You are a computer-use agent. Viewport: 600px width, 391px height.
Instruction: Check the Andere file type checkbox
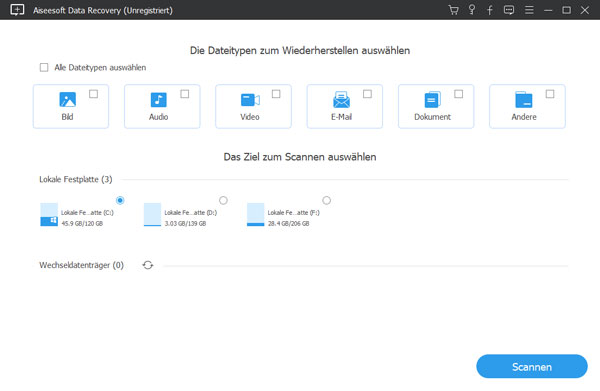550,94
